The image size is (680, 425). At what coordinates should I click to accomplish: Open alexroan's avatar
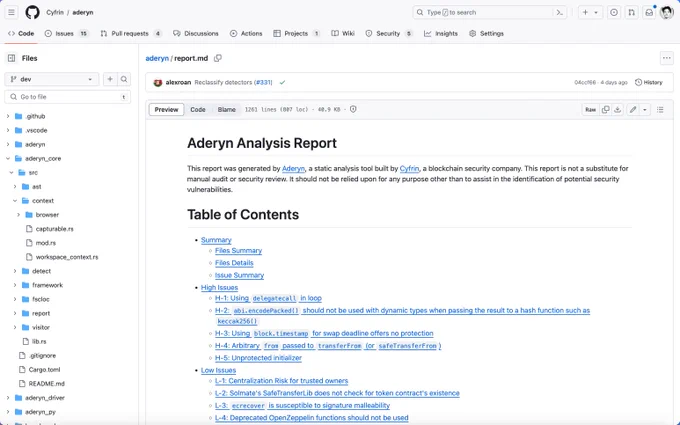(158, 82)
